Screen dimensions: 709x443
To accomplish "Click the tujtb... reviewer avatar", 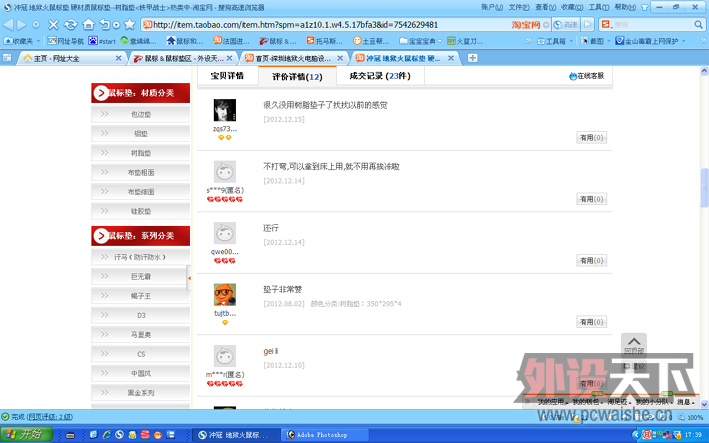I will tap(225, 295).
